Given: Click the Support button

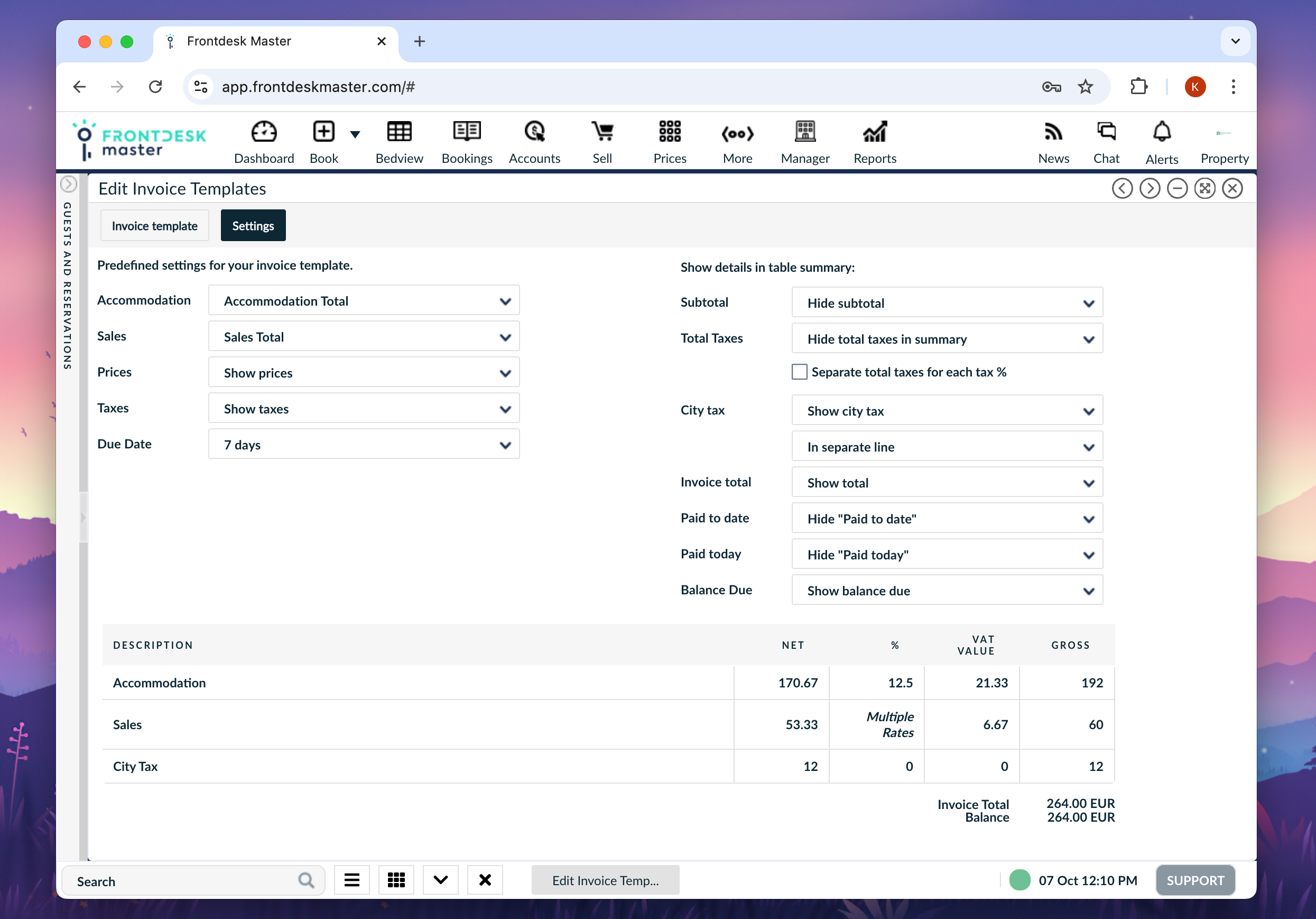Looking at the screenshot, I should (1196, 880).
